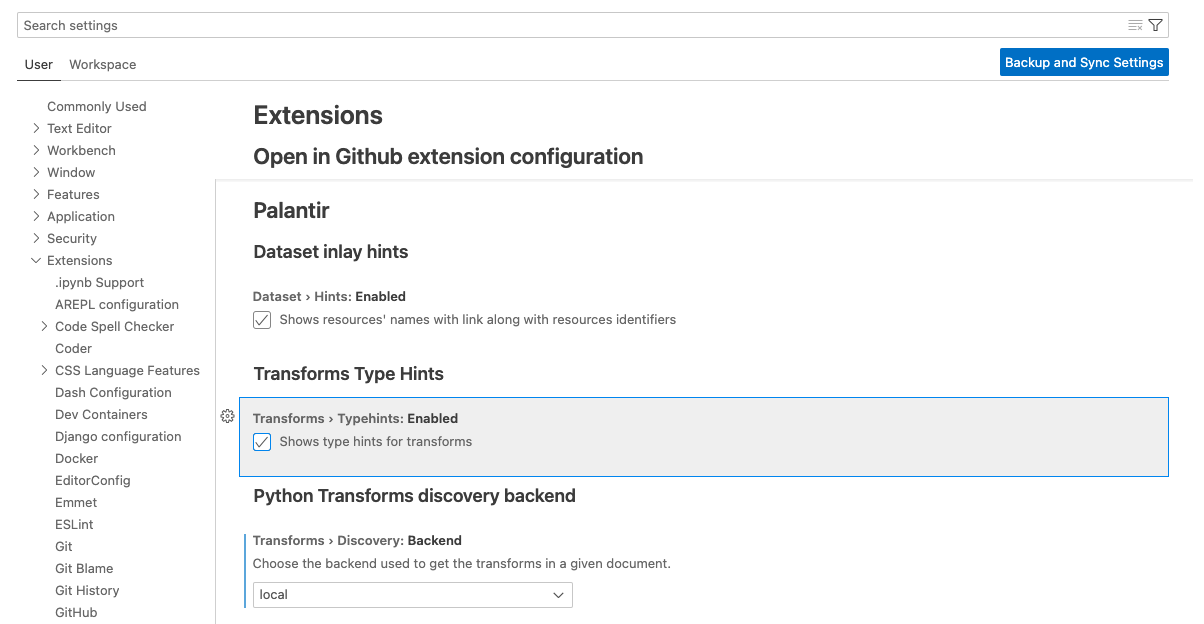The image size is (1204, 624).
Task: Select Commonly Used in settings tree
Action: coord(97,106)
